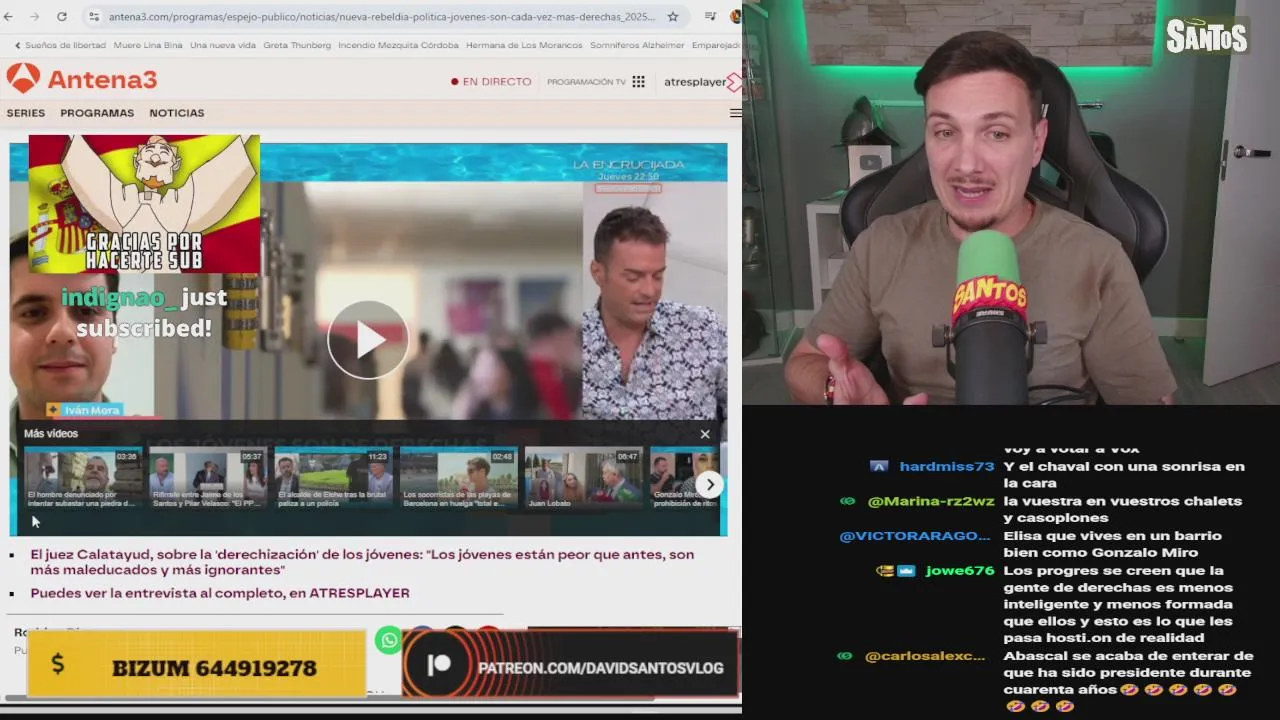1280x720 pixels.
Task: Bookmark this page with the star icon
Action: pos(673,17)
